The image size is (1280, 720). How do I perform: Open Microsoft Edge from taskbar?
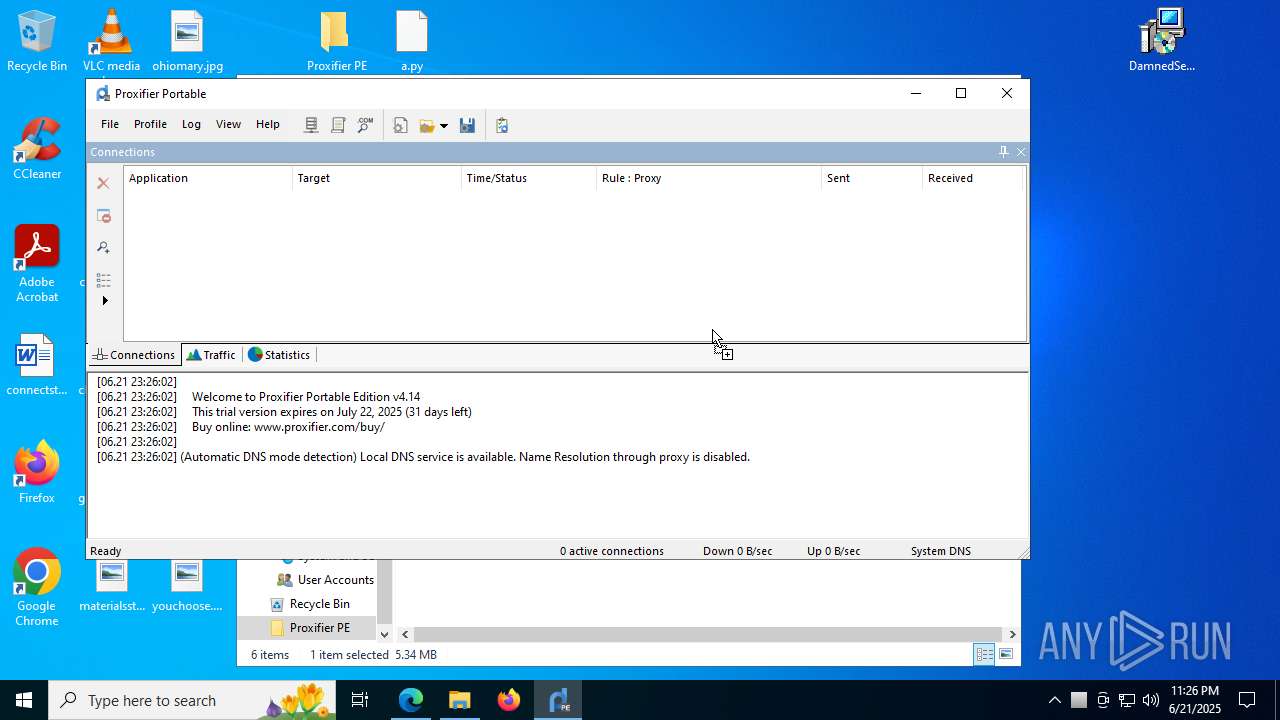pyautogui.click(x=411, y=700)
